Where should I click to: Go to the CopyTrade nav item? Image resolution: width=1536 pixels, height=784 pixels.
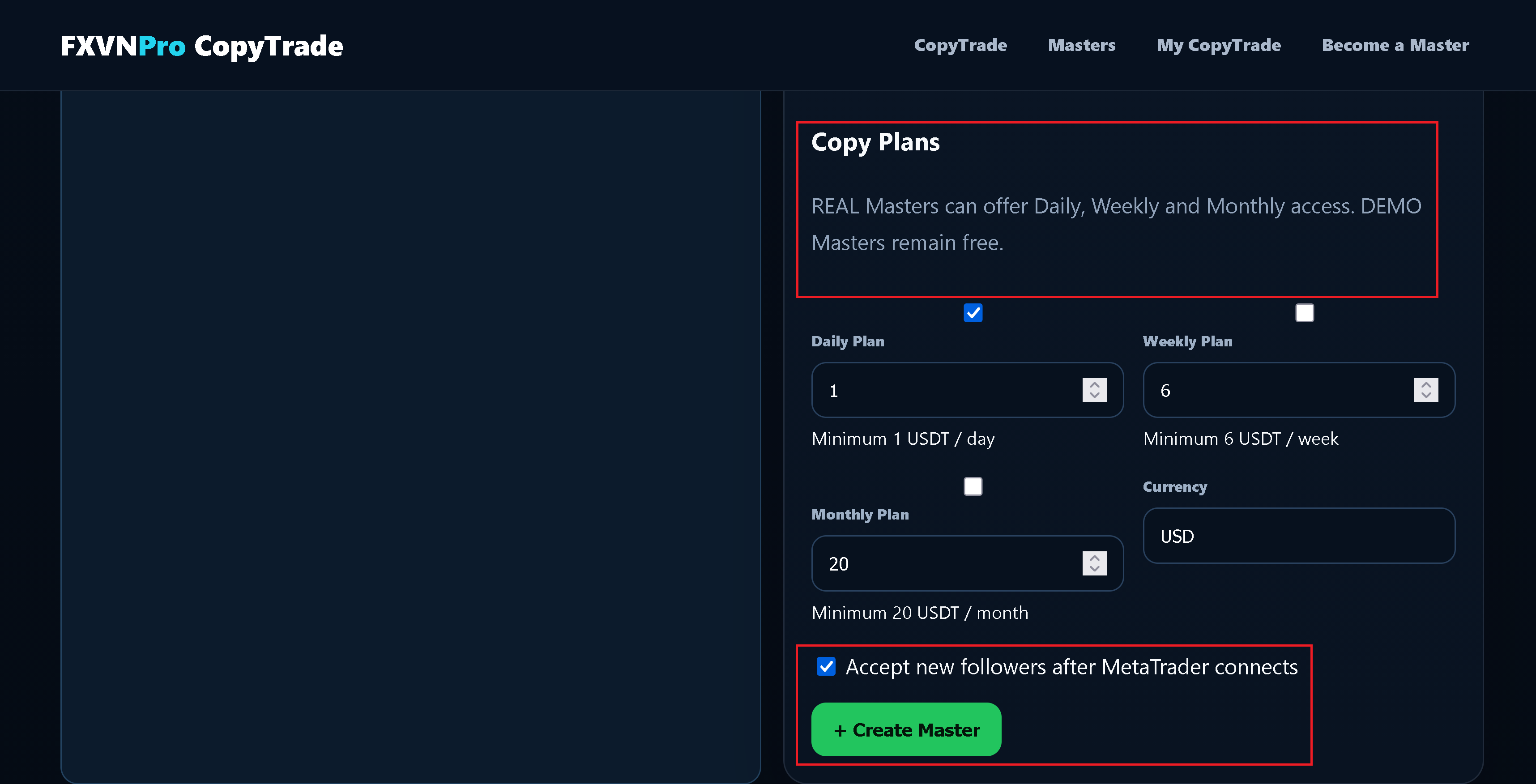(960, 45)
